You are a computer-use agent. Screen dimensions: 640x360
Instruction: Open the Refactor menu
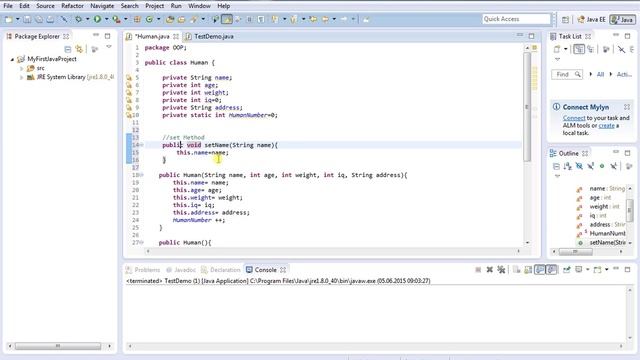click(x=72, y=6)
